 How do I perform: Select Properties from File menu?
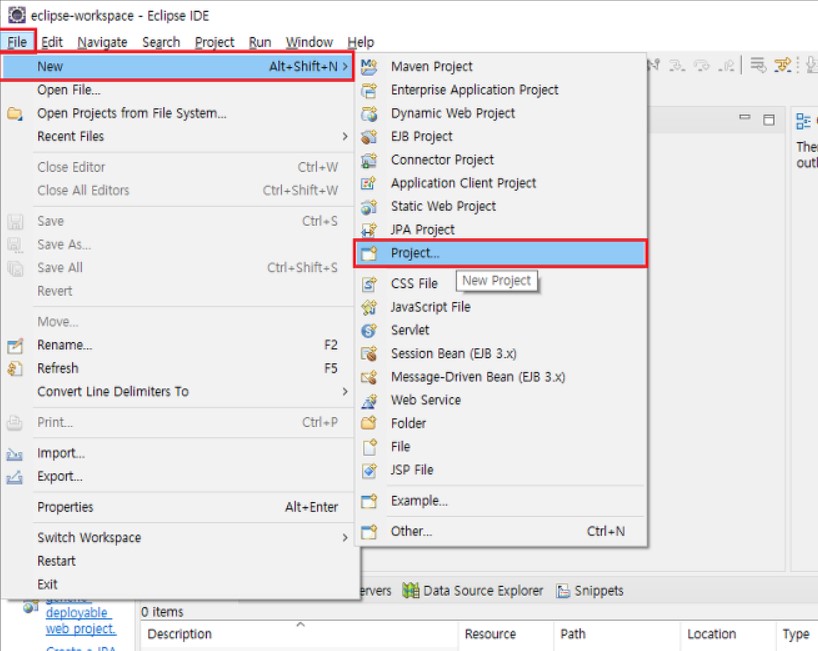coord(177,507)
